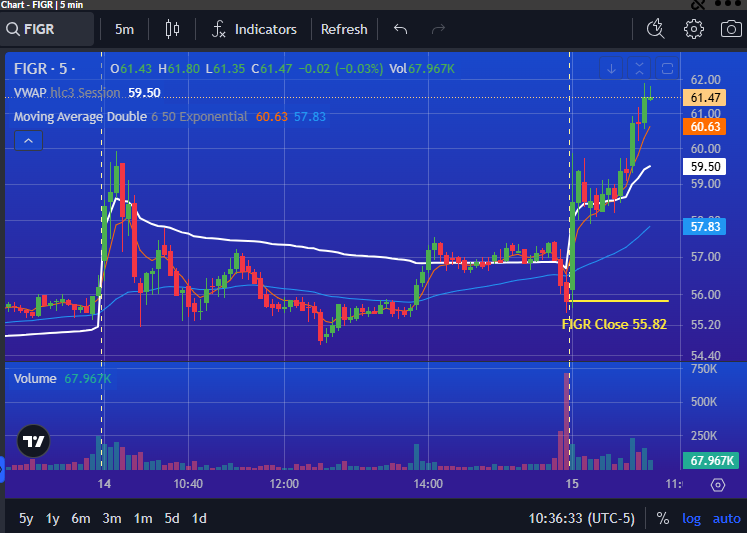Open chart settings gear icon
Screen dimensions: 747x533
point(694,29)
